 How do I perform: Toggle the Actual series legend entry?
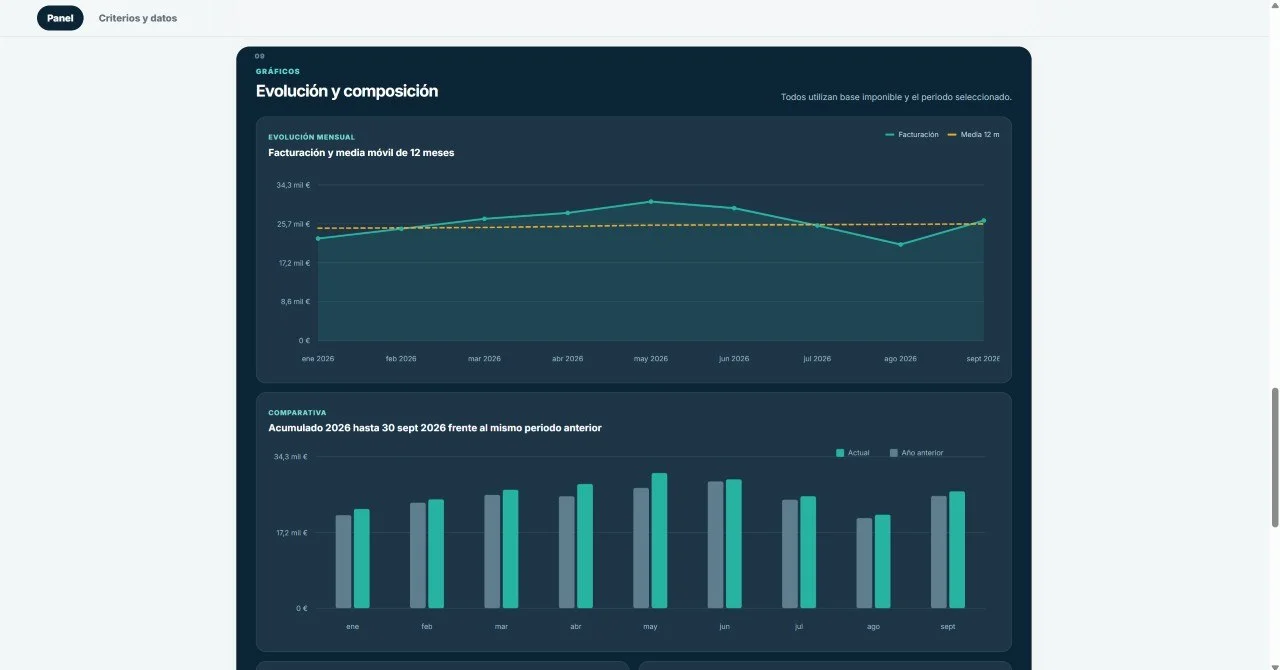[x=853, y=453]
